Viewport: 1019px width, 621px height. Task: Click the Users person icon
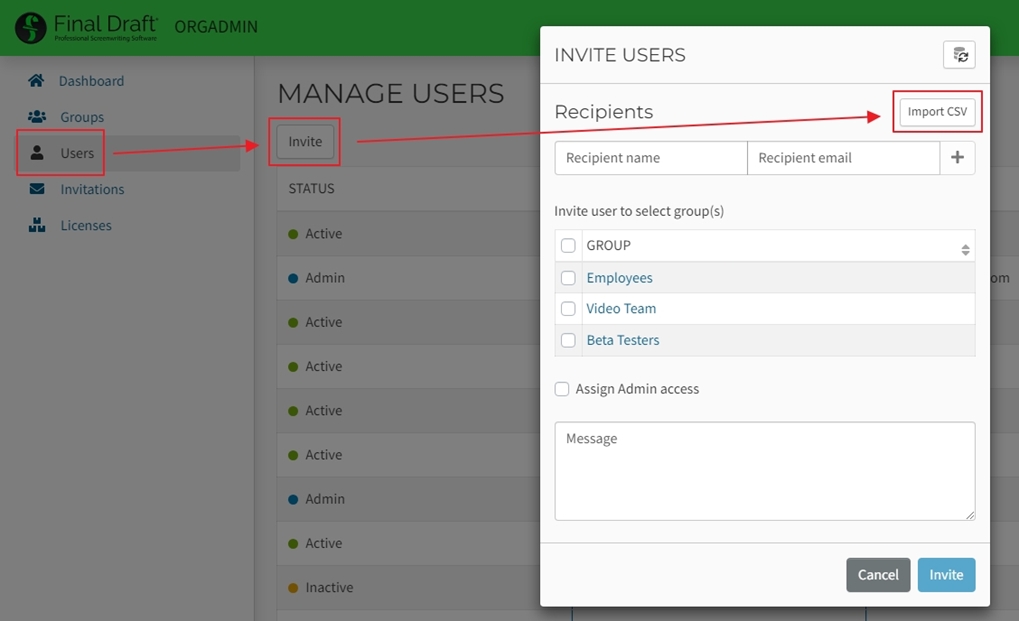tap(37, 153)
